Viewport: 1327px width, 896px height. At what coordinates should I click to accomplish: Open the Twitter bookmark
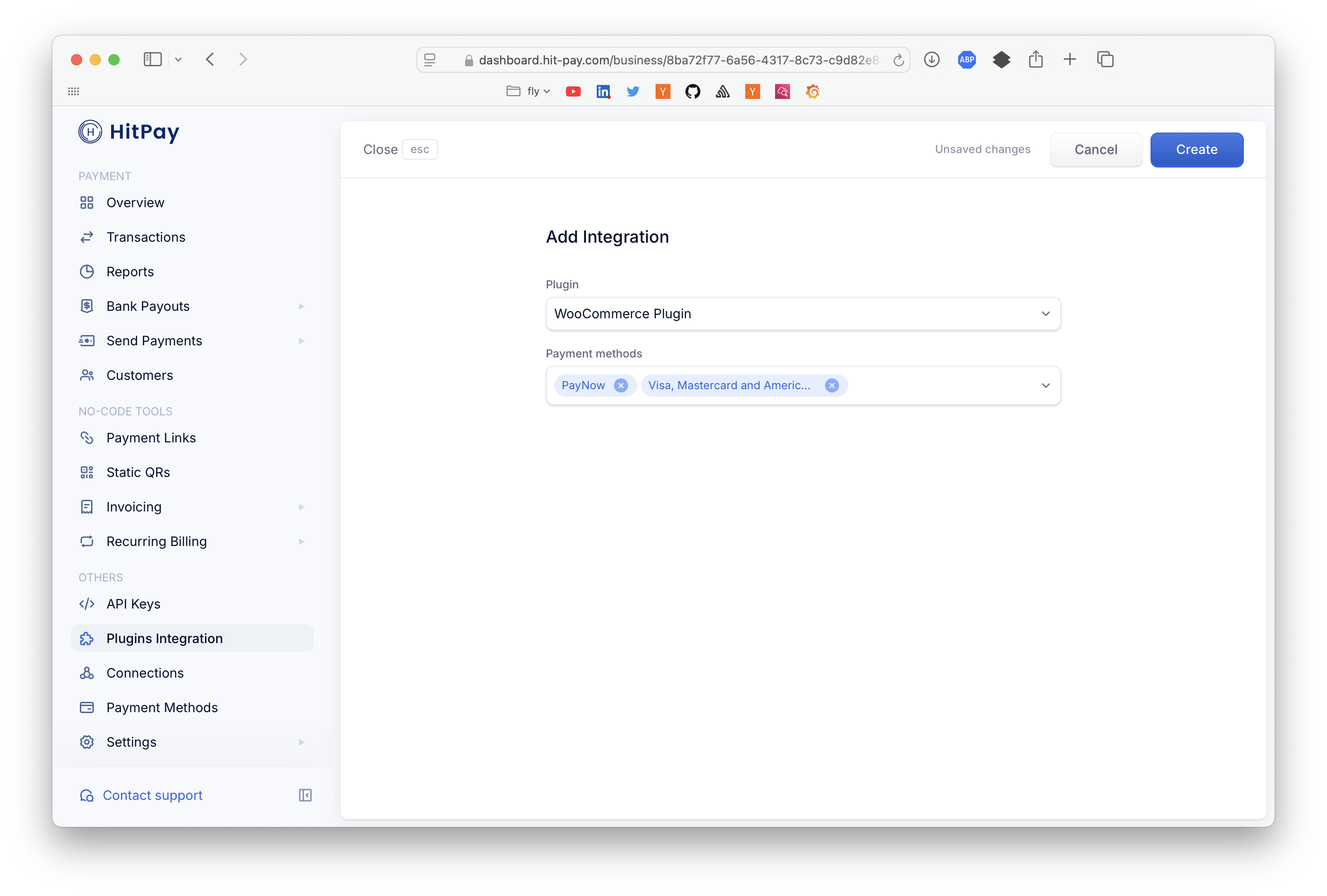633,91
